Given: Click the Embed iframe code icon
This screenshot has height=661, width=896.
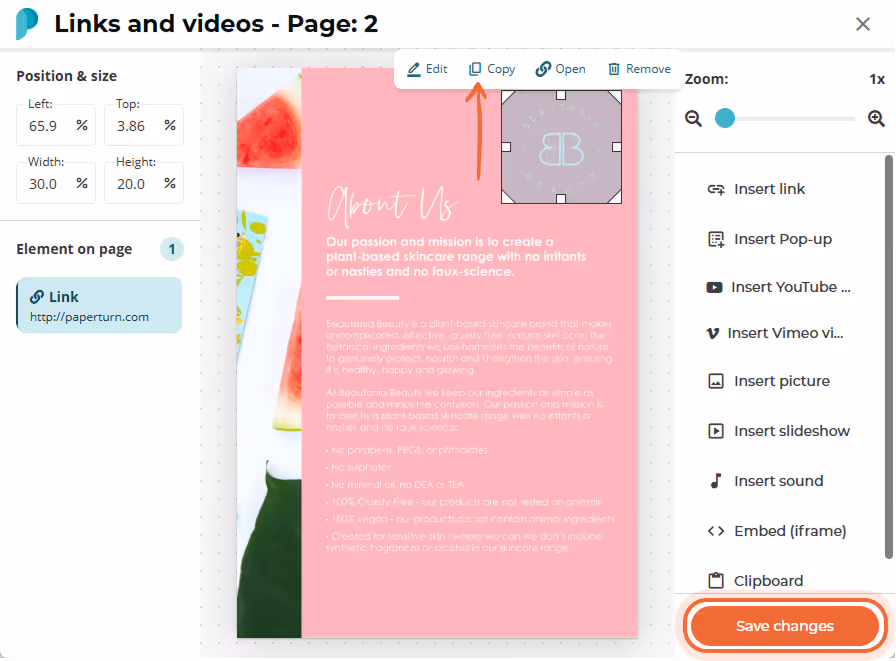Looking at the screenshot, I should click(x=715, y=531).
